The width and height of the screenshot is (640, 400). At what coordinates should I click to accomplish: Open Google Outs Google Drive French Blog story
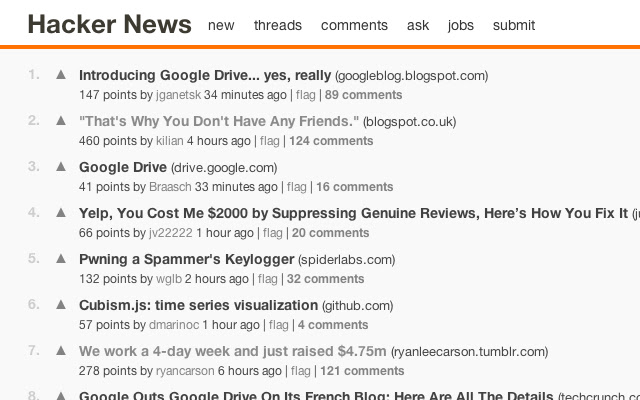point(316,396)
